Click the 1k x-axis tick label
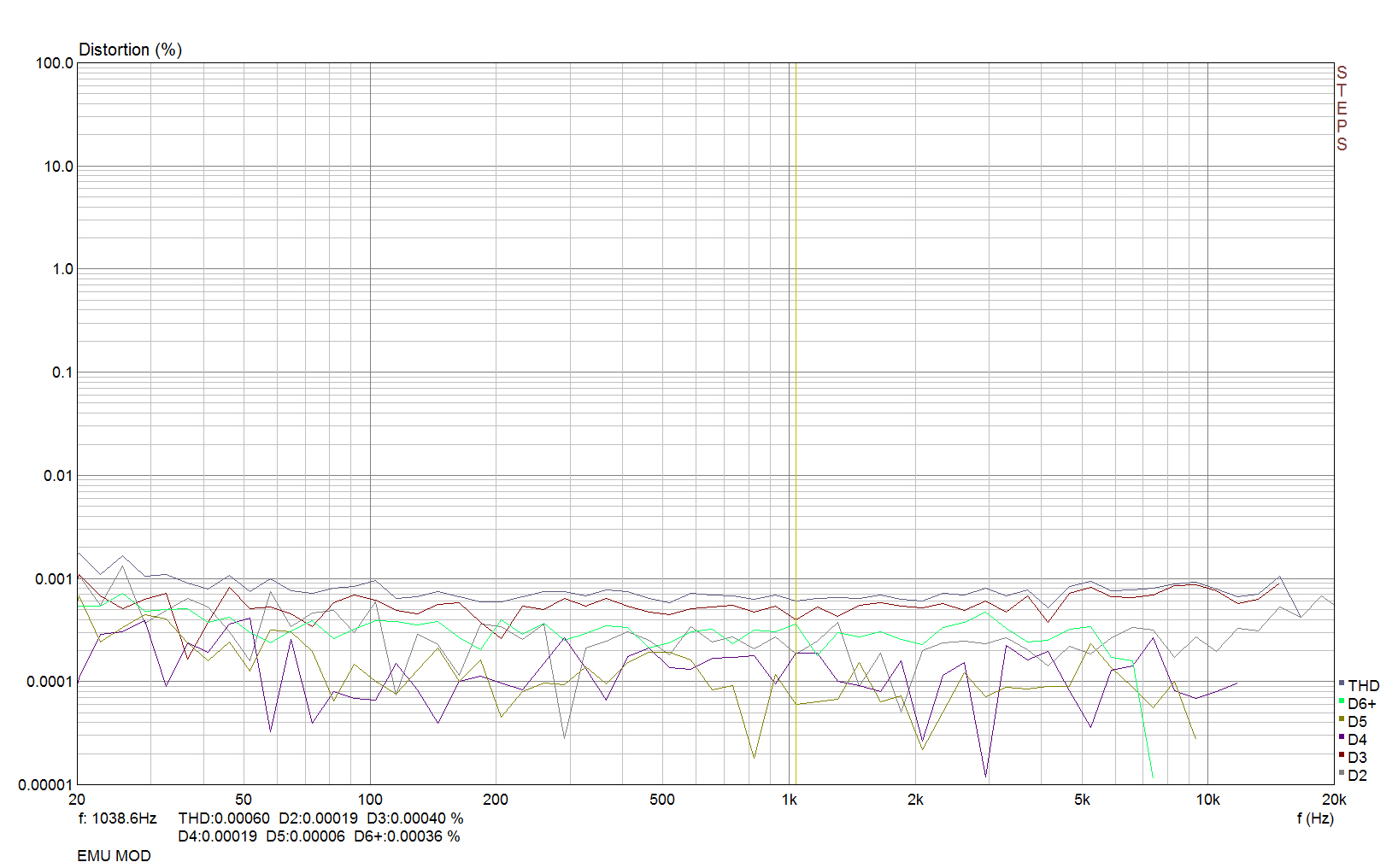Image resolution: width=1398 pixels, height=868 pixels. 789,800
